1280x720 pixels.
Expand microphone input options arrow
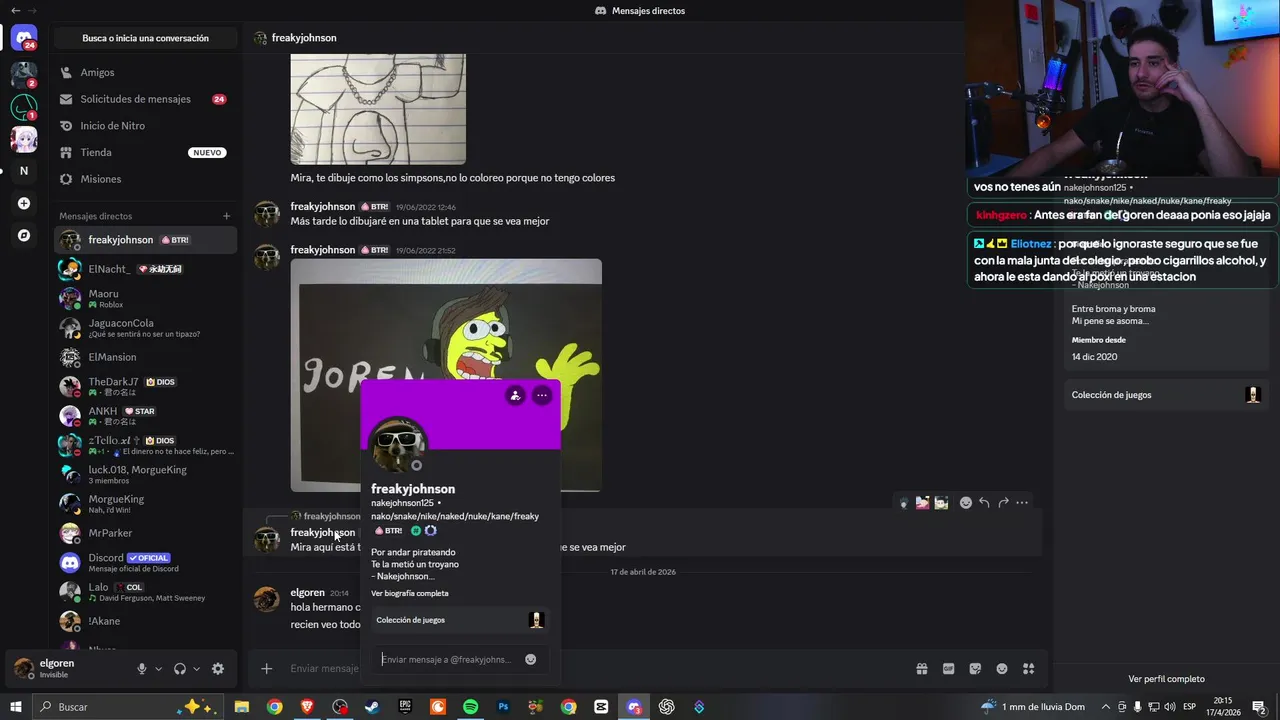point(158,669)
